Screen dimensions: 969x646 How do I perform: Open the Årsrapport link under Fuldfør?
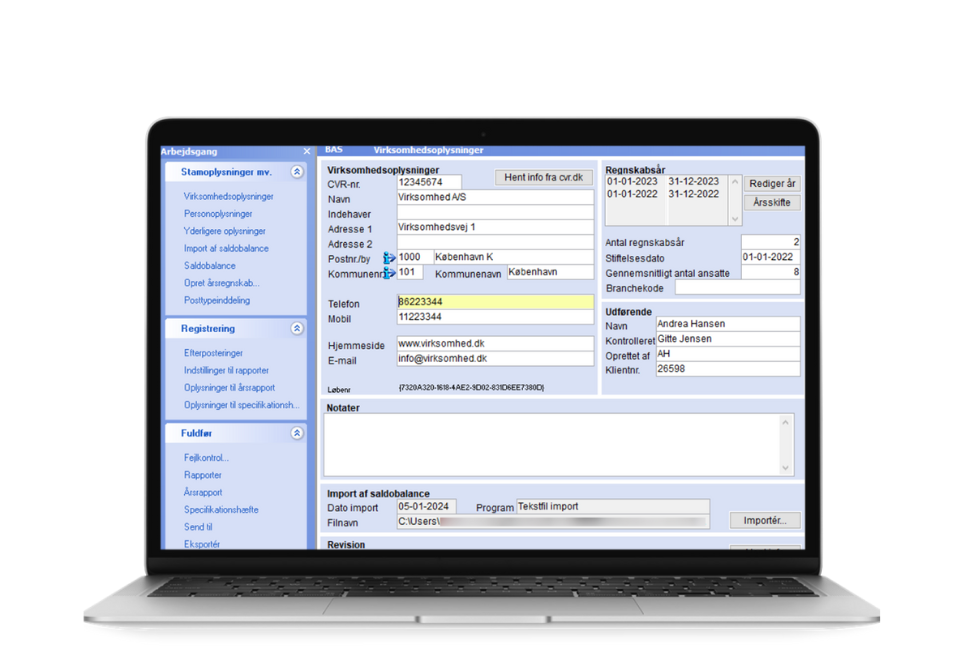(205, 492)
